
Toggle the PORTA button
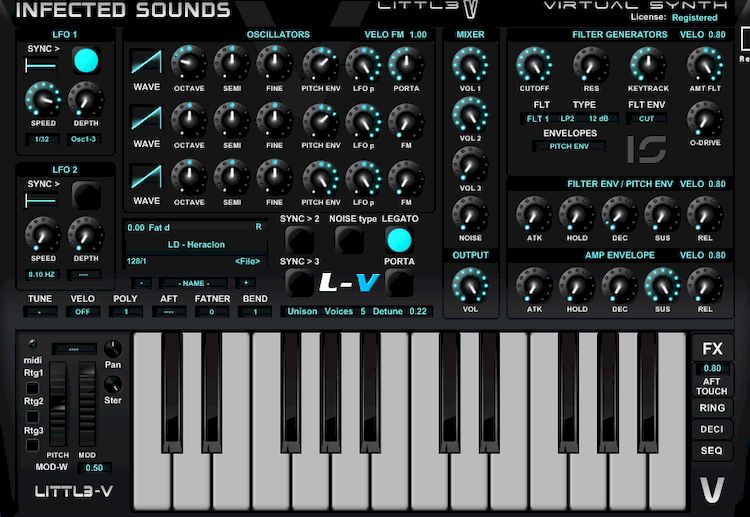tap(399, 282)
